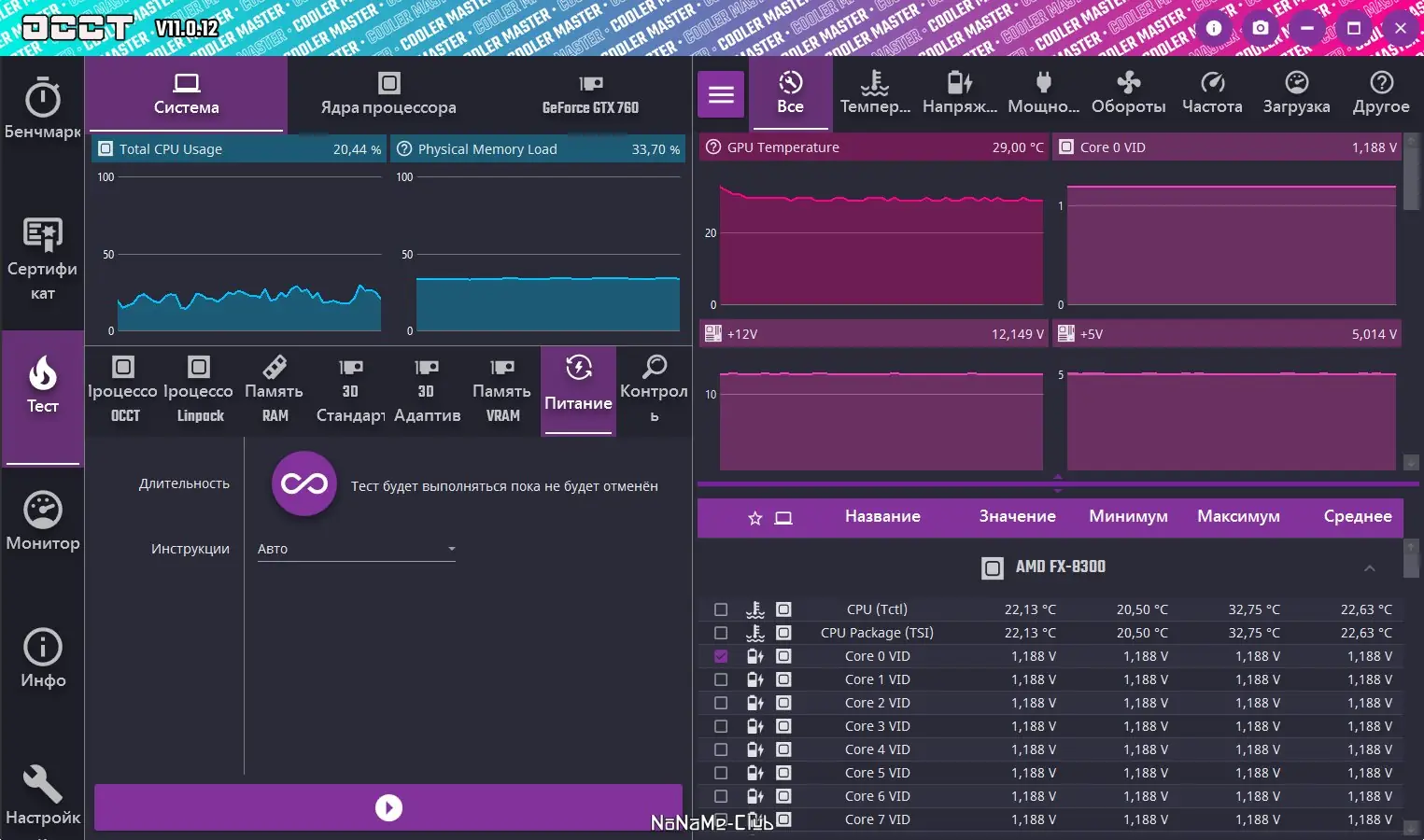Click the infinite duration icon
Image resolution: width=1424 pixels, height=840 pixels.
coord(304,483)
